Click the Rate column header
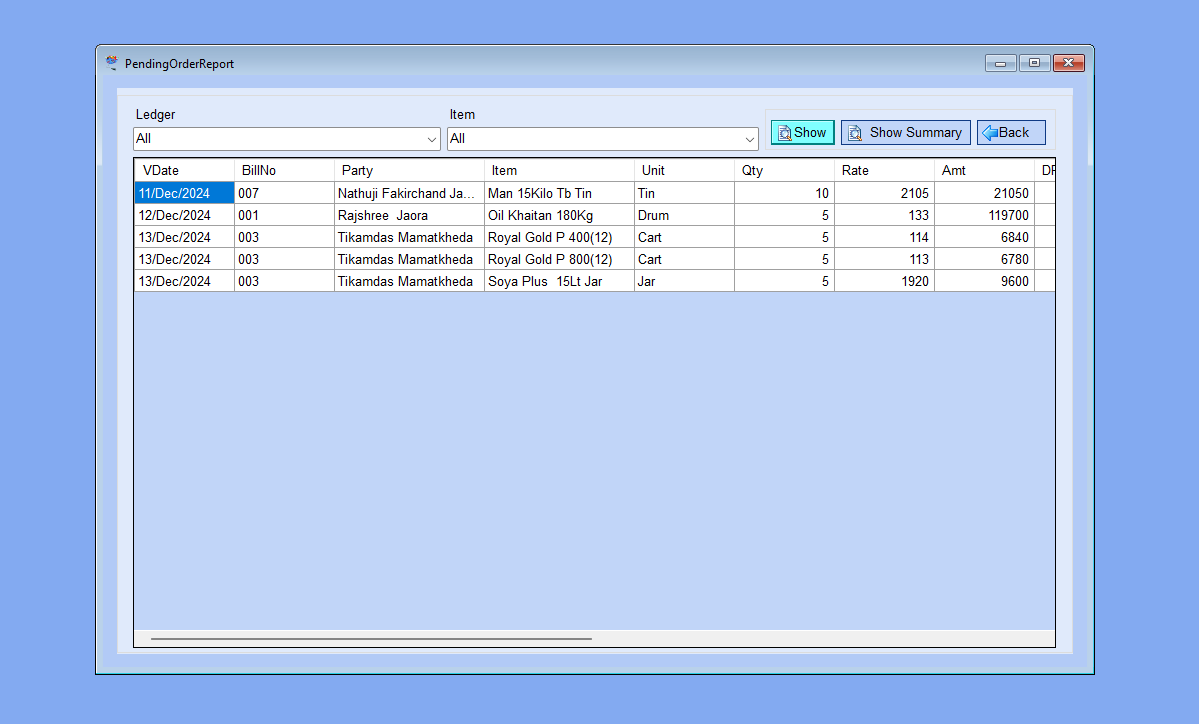1199x724 pixels. [885, 170]
